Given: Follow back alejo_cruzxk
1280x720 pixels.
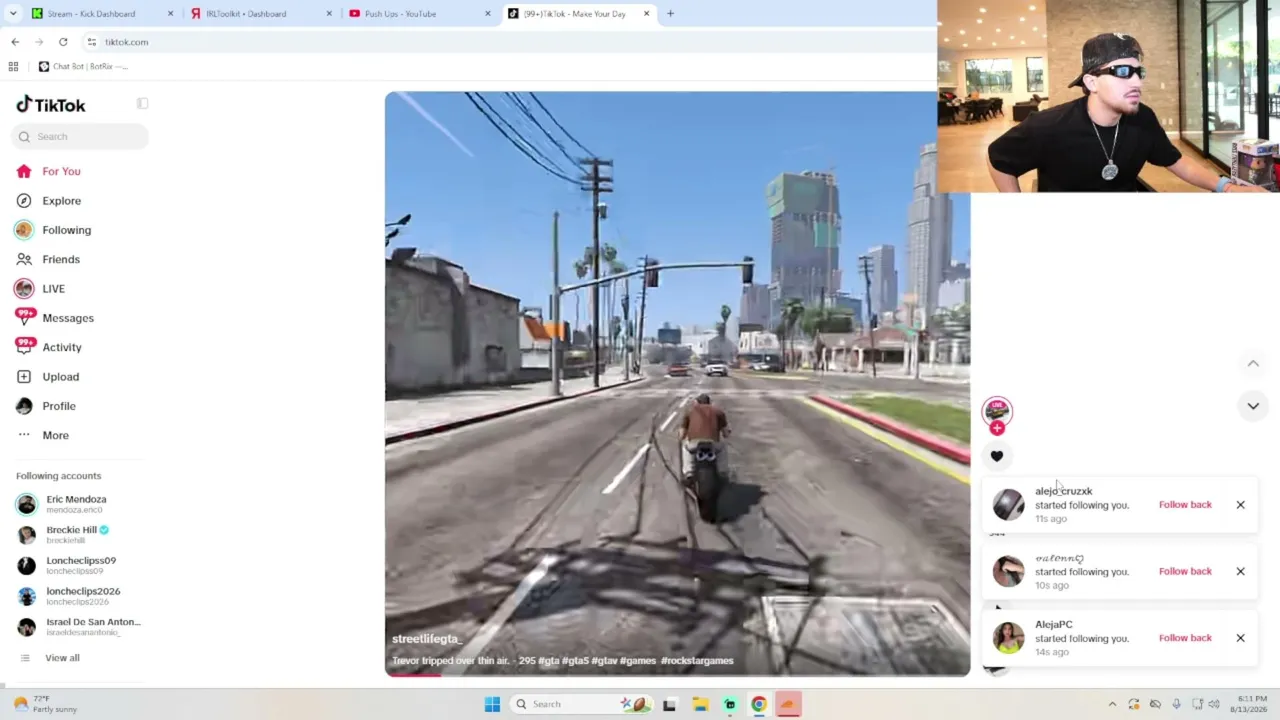Looking at the screenshot, I should coord(1185,505).
